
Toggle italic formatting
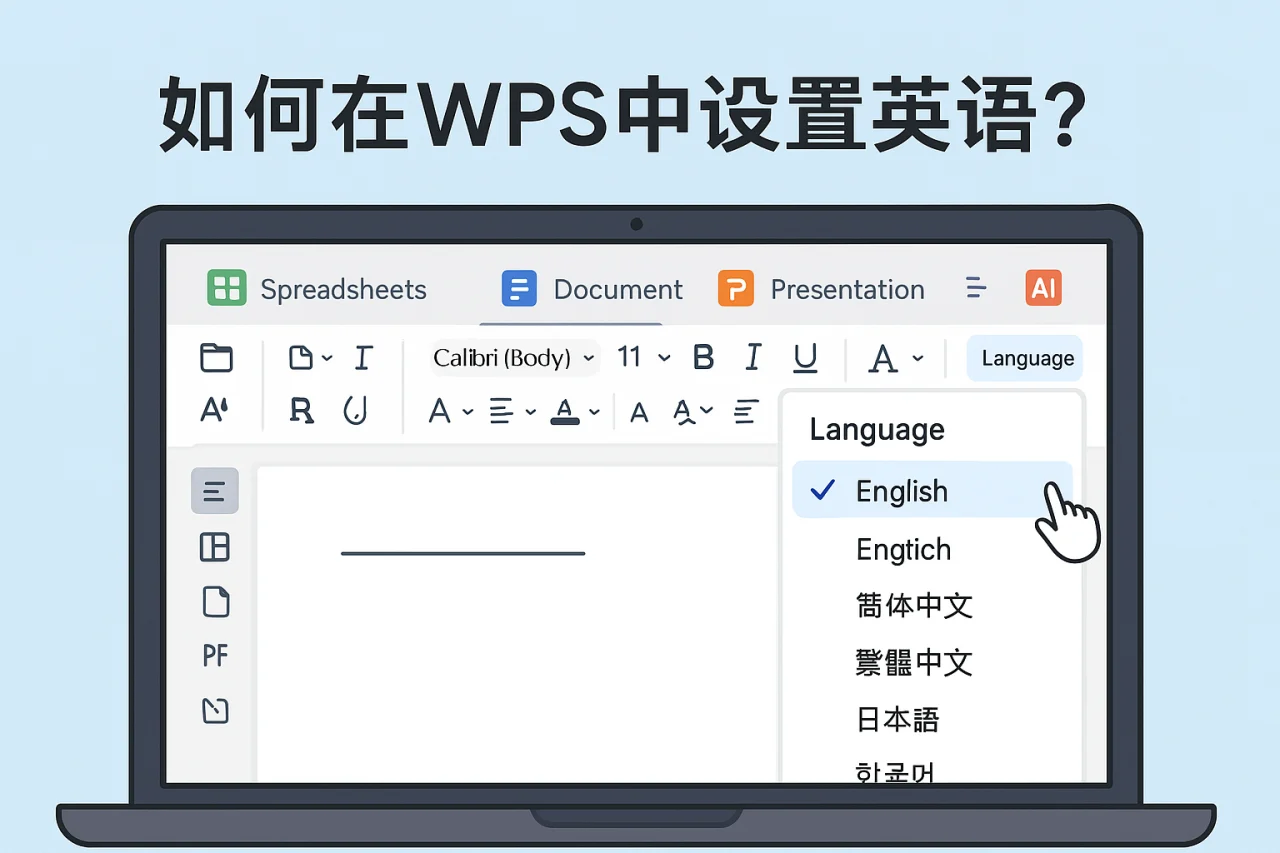click(x=753, y=357)
